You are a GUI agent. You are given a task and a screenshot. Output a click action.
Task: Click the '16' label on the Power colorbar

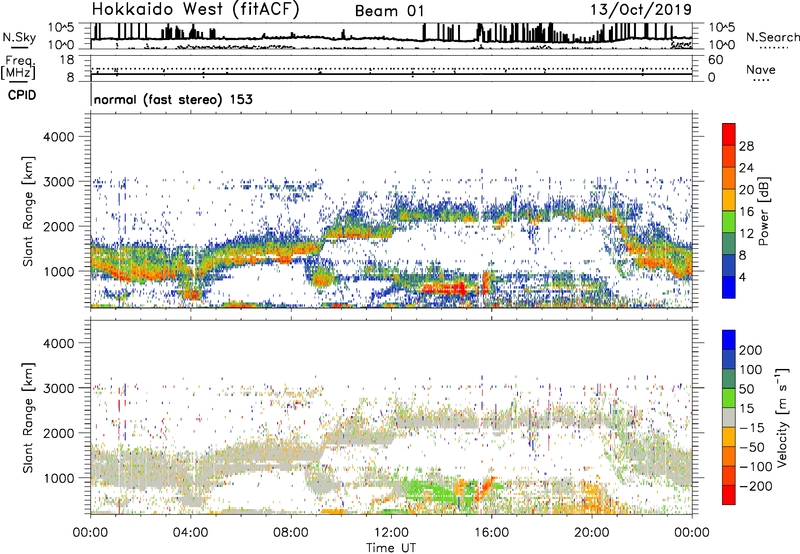[746, 212]
